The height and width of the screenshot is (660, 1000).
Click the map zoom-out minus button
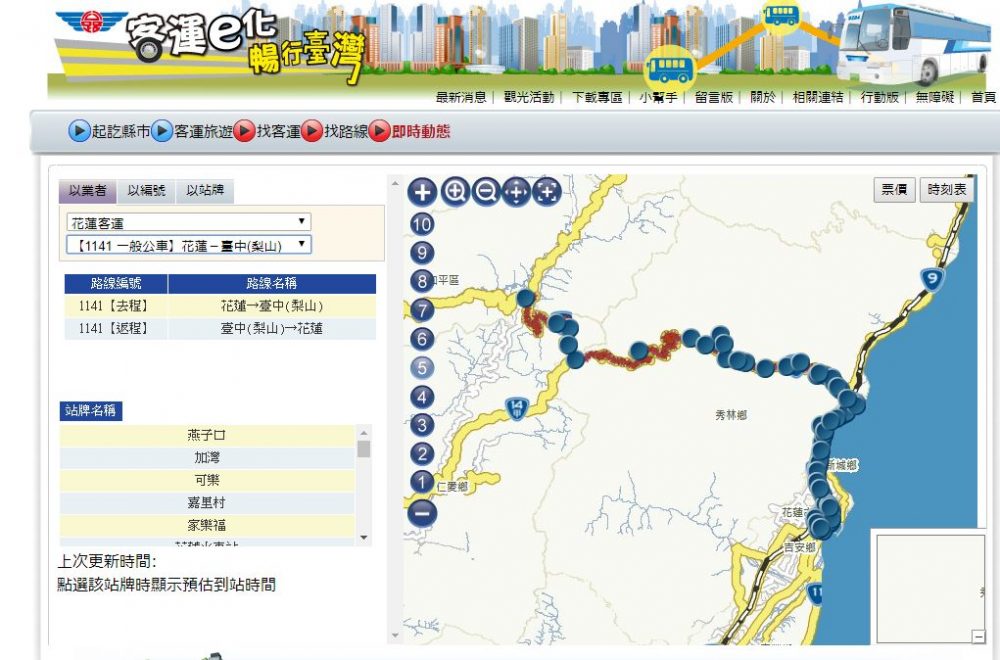422,513
